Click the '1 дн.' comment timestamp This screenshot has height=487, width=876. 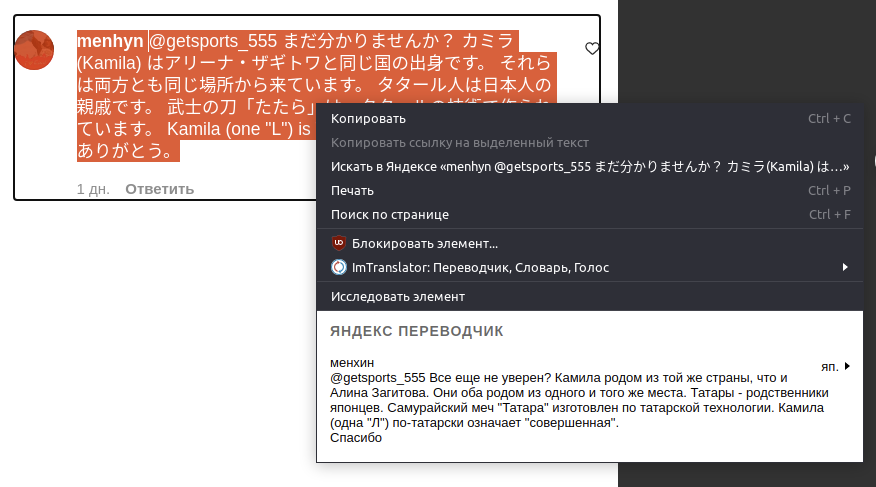click(x=93, y=189)
